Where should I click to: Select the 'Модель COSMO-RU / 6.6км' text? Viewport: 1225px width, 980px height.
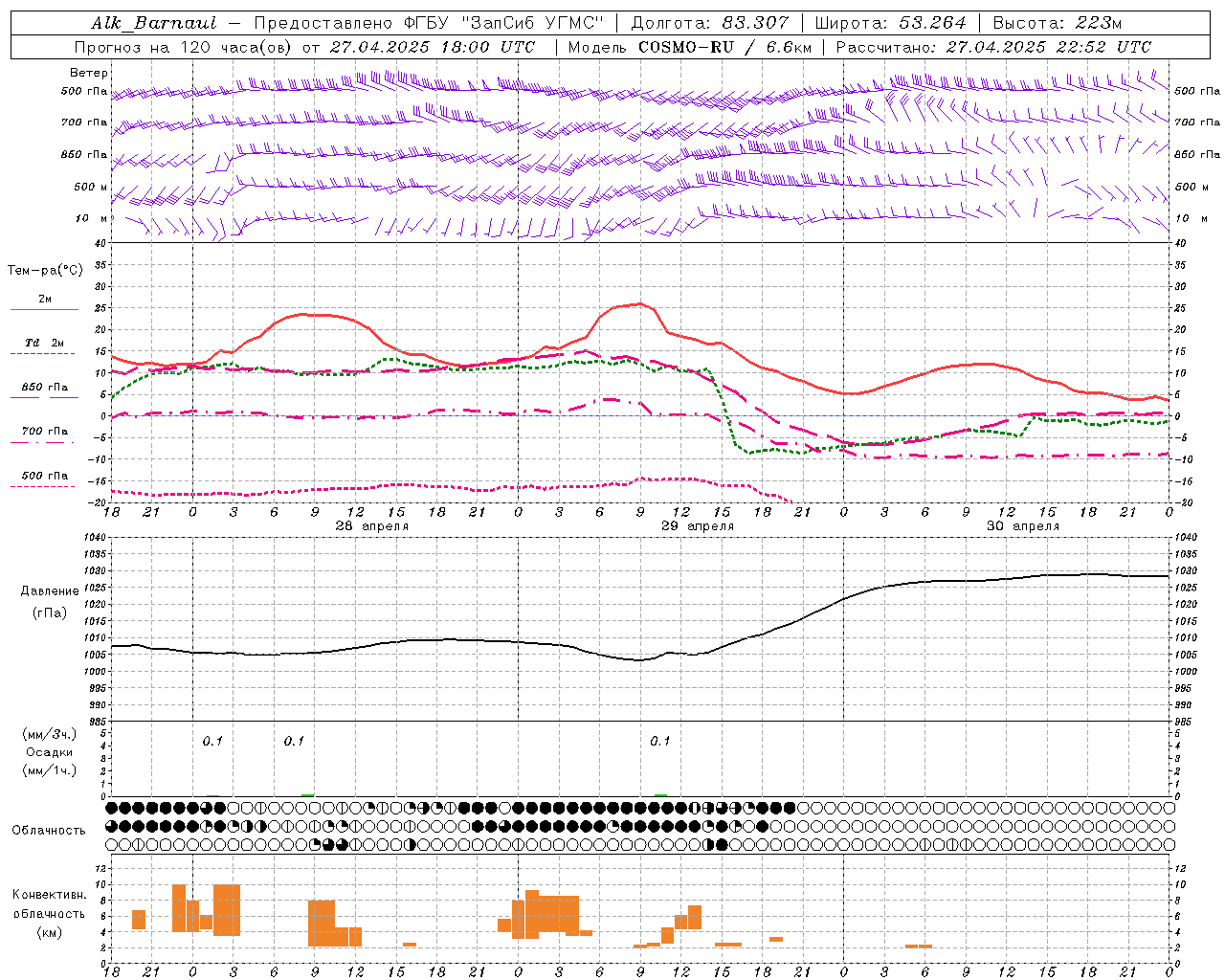[690, 47]
